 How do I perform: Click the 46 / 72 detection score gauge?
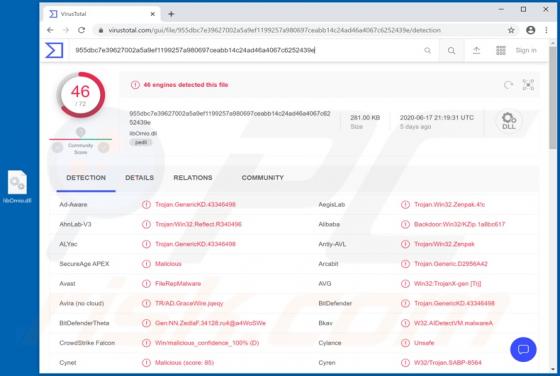click(x=81, y=95)
